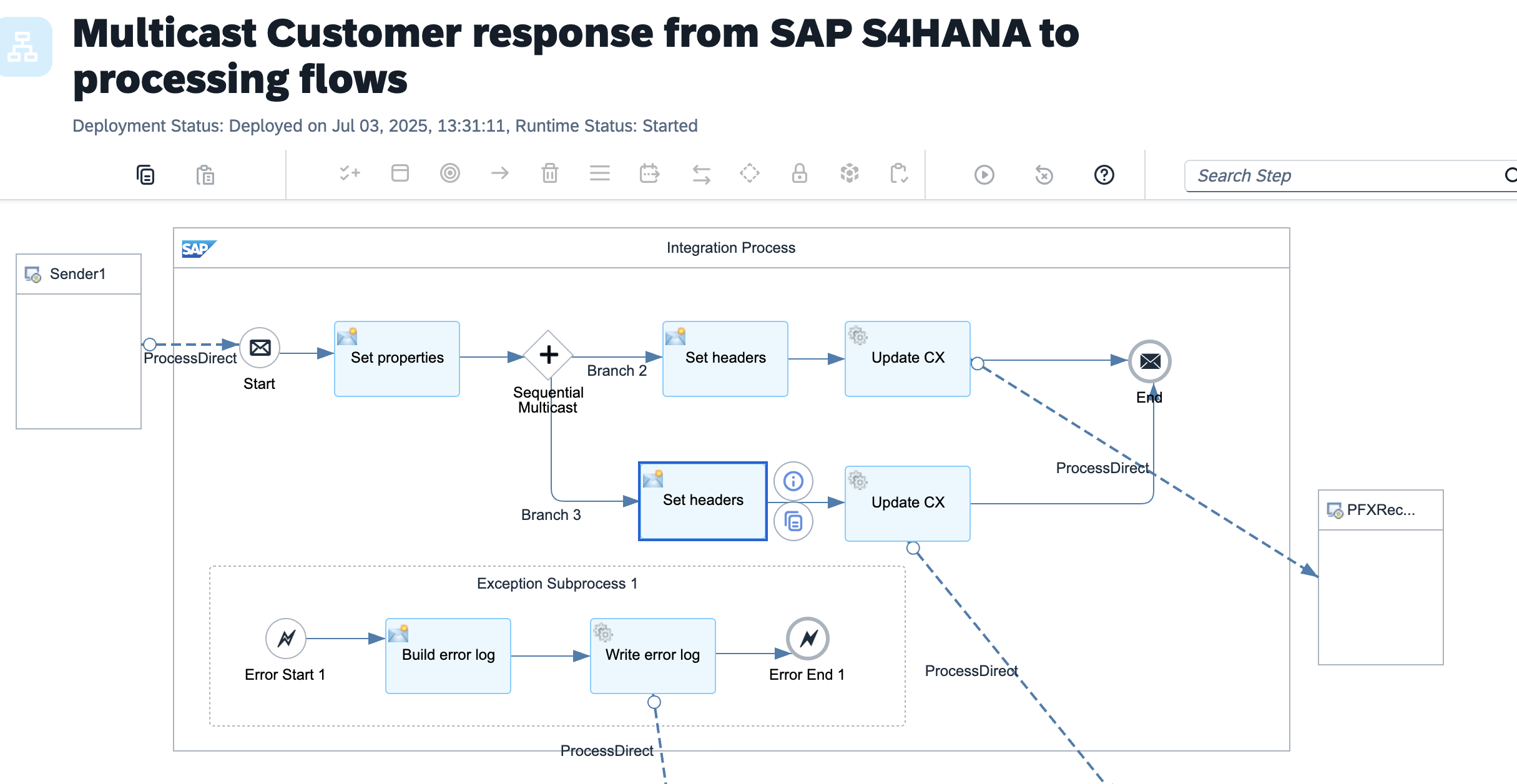Select the End message event
Viewport: 1517px width, 784px height.
(1149, 361)
